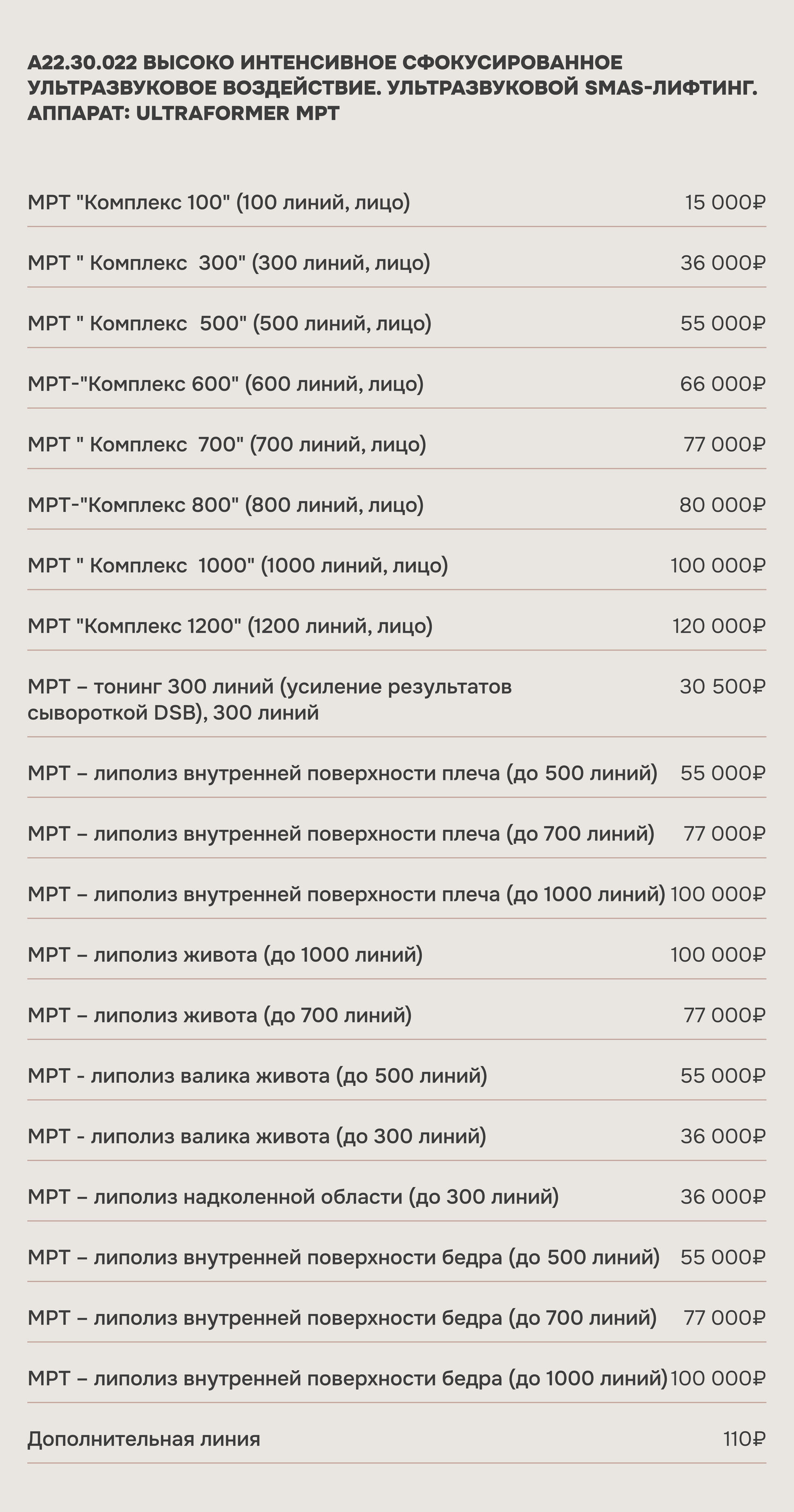Screen dimensions: 794x1512
Task: Click the 110₽ price
Action: (743, 1439)
